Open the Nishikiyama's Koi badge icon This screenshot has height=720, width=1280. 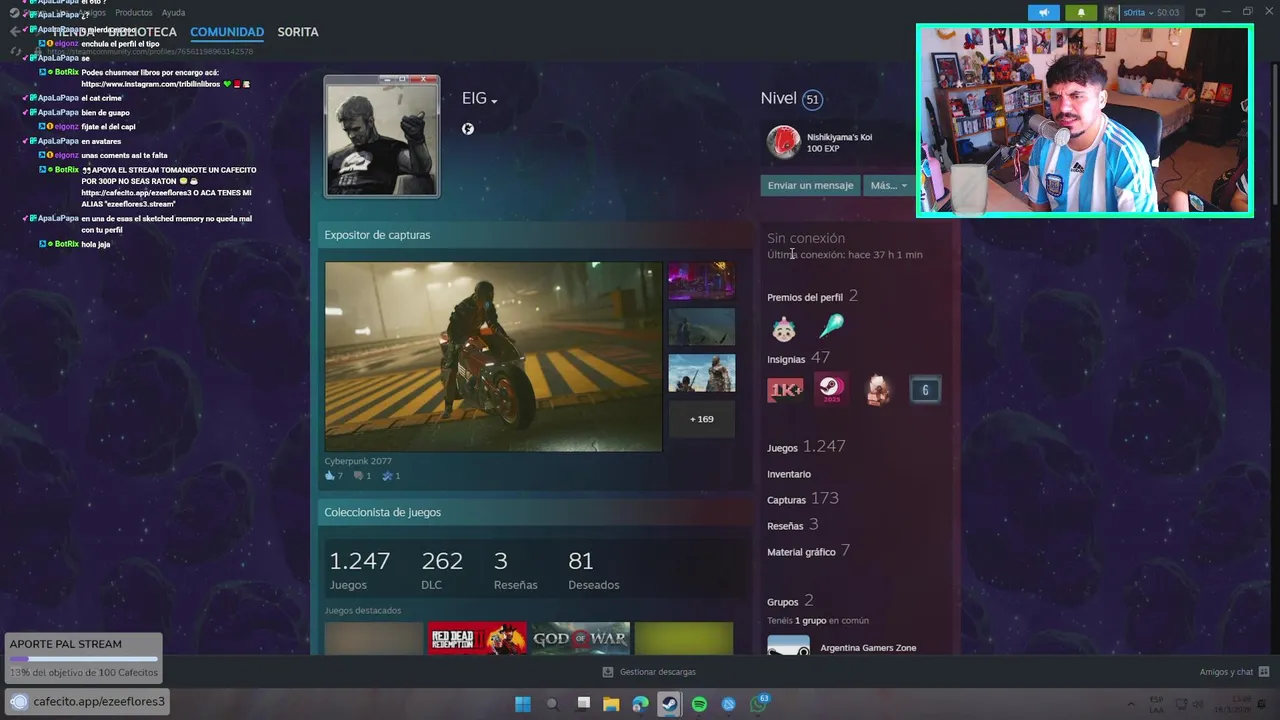coord(783,142)
